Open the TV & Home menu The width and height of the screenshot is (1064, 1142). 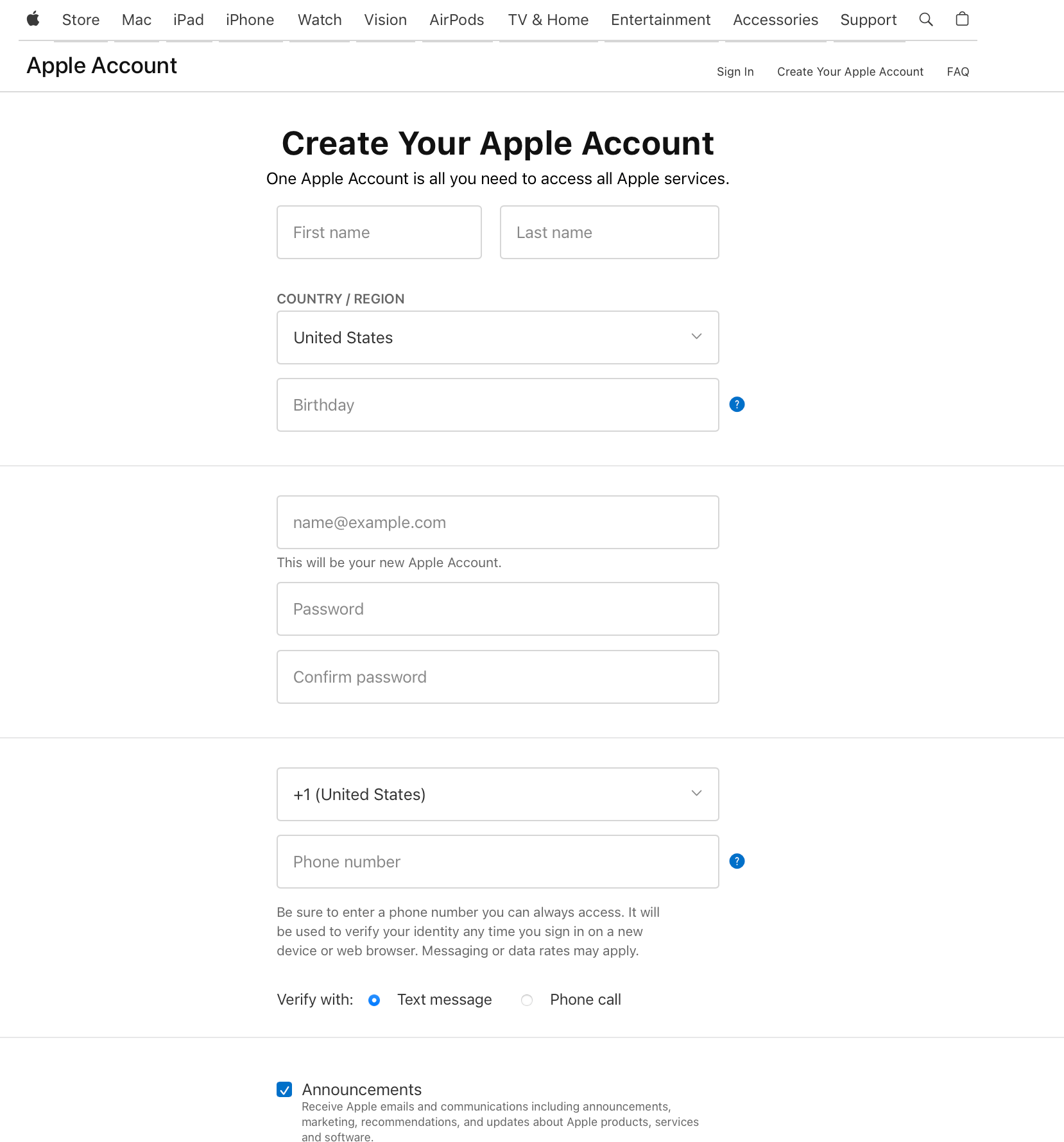click(549, 20)
